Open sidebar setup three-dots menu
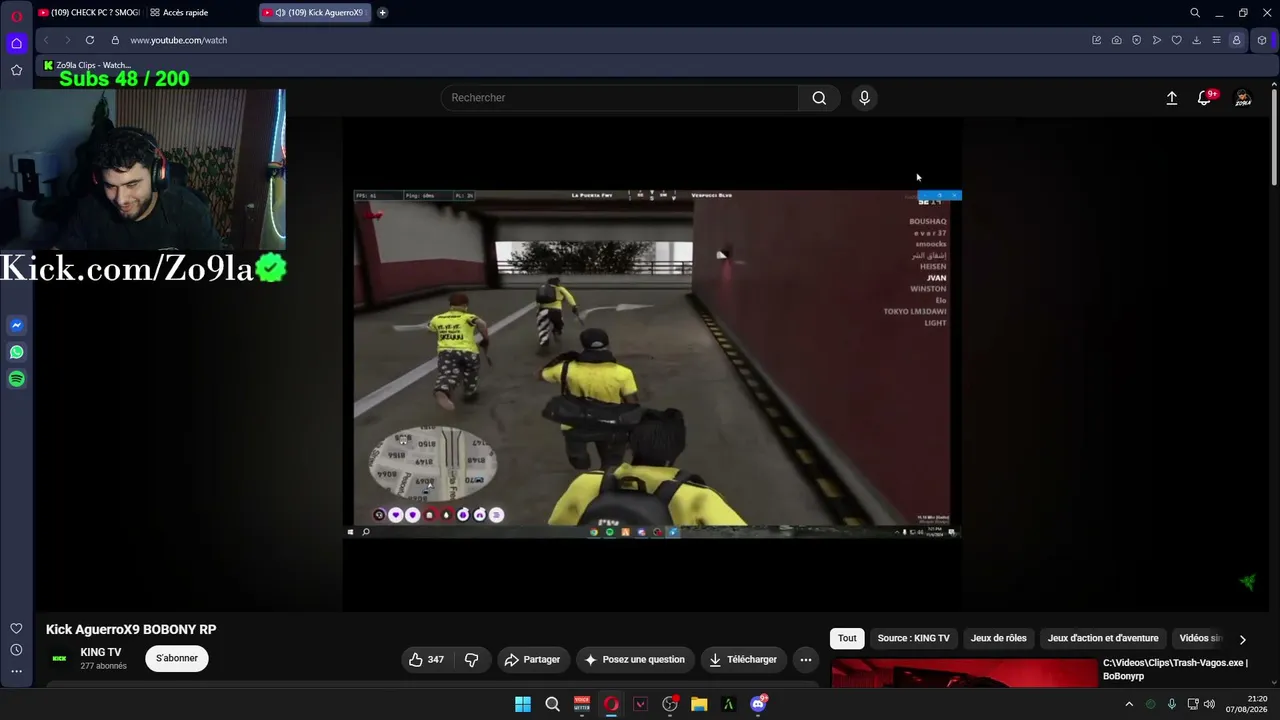This screenshot has width=1280, height=720. click(16, 671)
